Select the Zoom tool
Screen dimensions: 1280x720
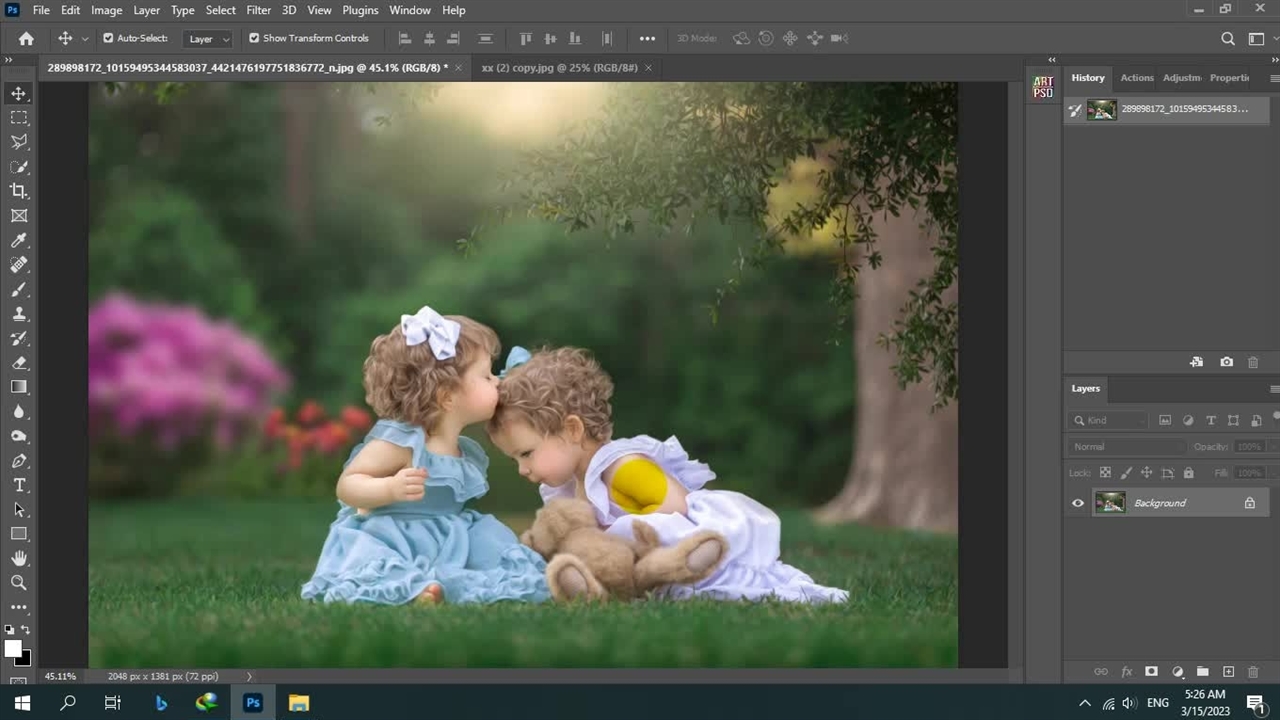(x=19, y=582)
